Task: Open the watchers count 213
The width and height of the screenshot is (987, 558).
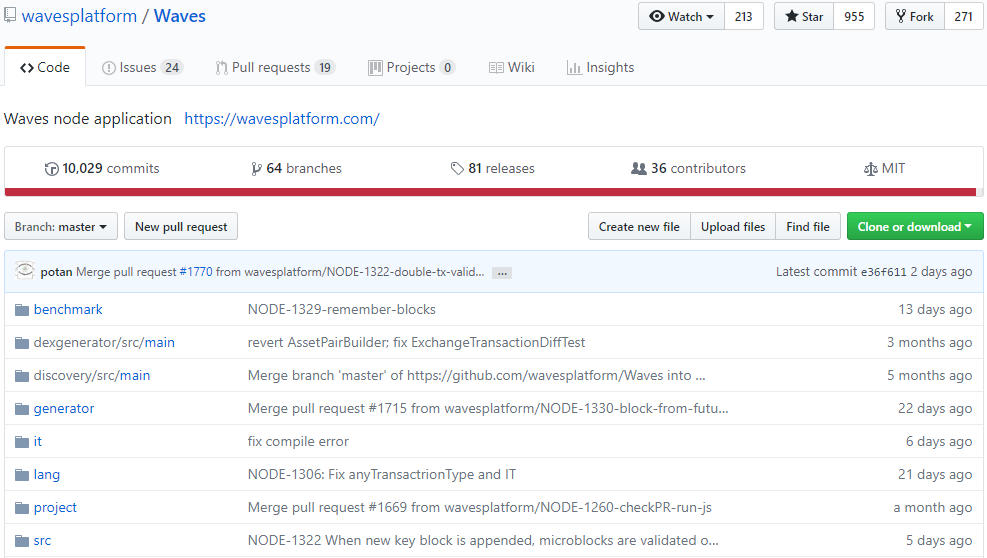Action: (x=743, y=16)
